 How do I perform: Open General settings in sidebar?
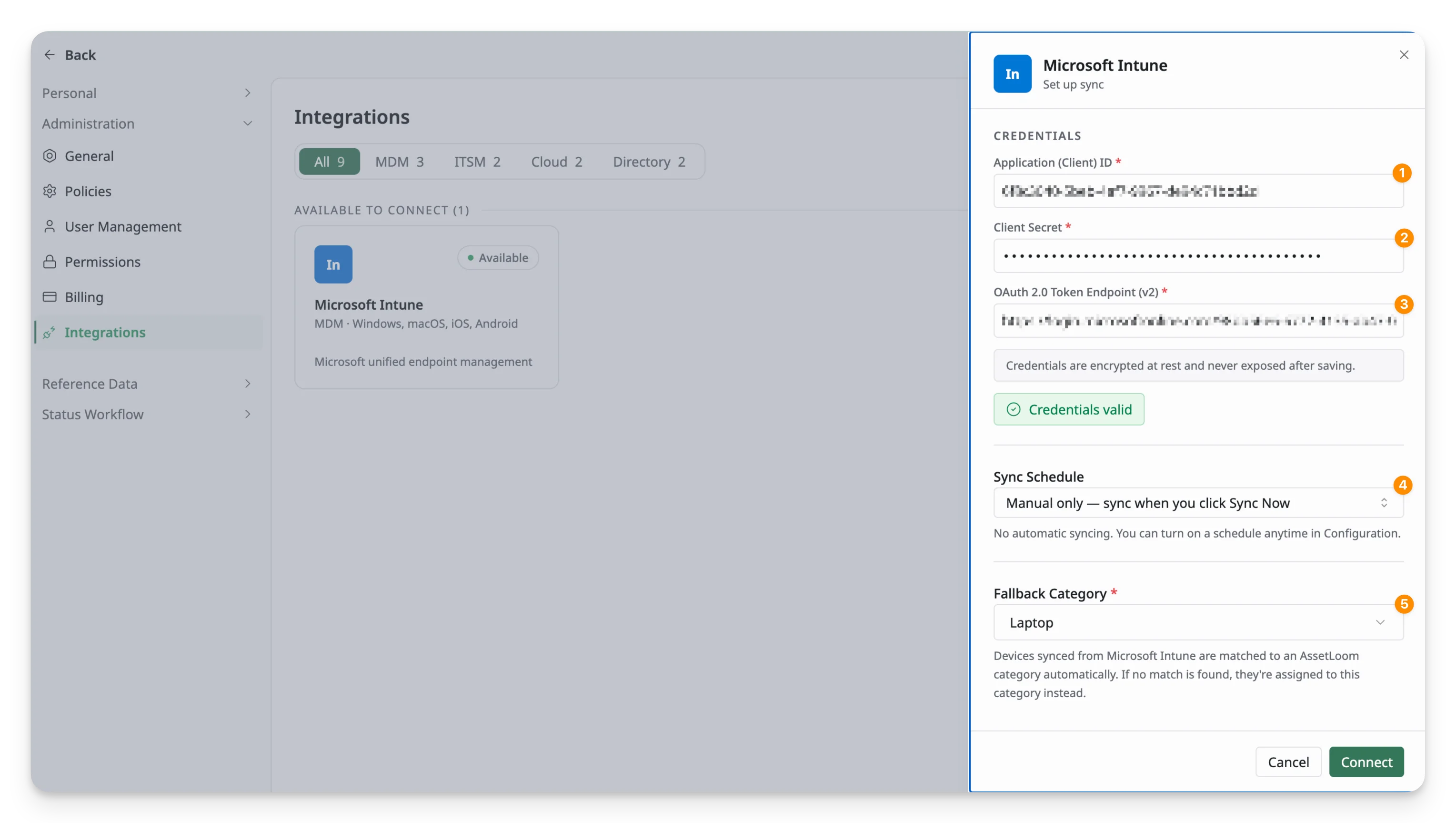pos(148,156)
